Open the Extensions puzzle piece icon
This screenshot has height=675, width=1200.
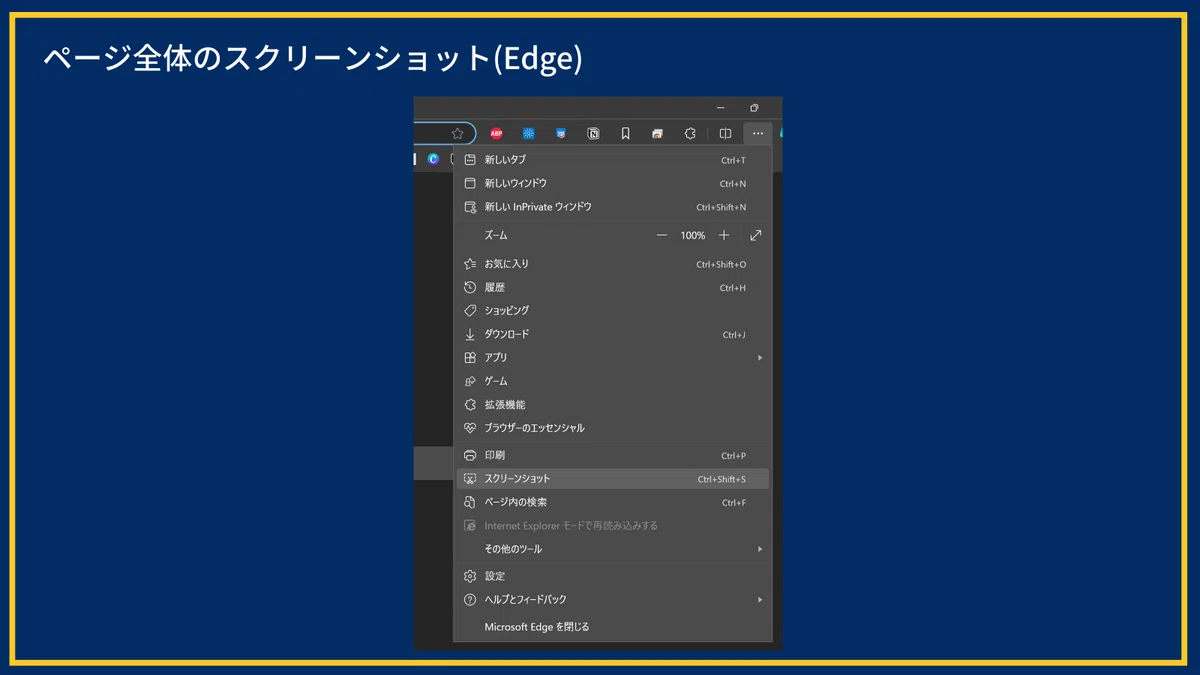pos(690,133)
